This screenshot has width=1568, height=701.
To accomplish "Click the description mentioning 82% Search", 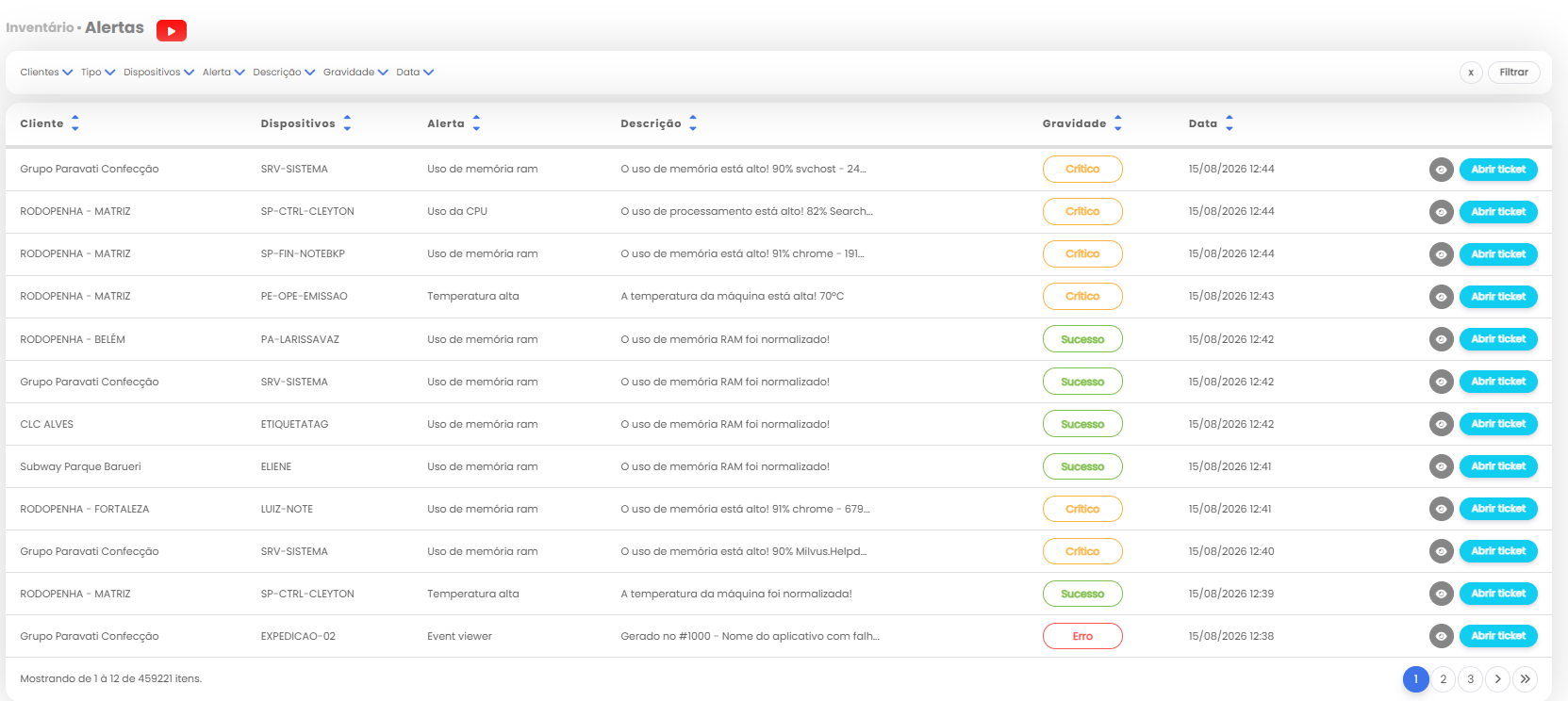I will point(747,212).
